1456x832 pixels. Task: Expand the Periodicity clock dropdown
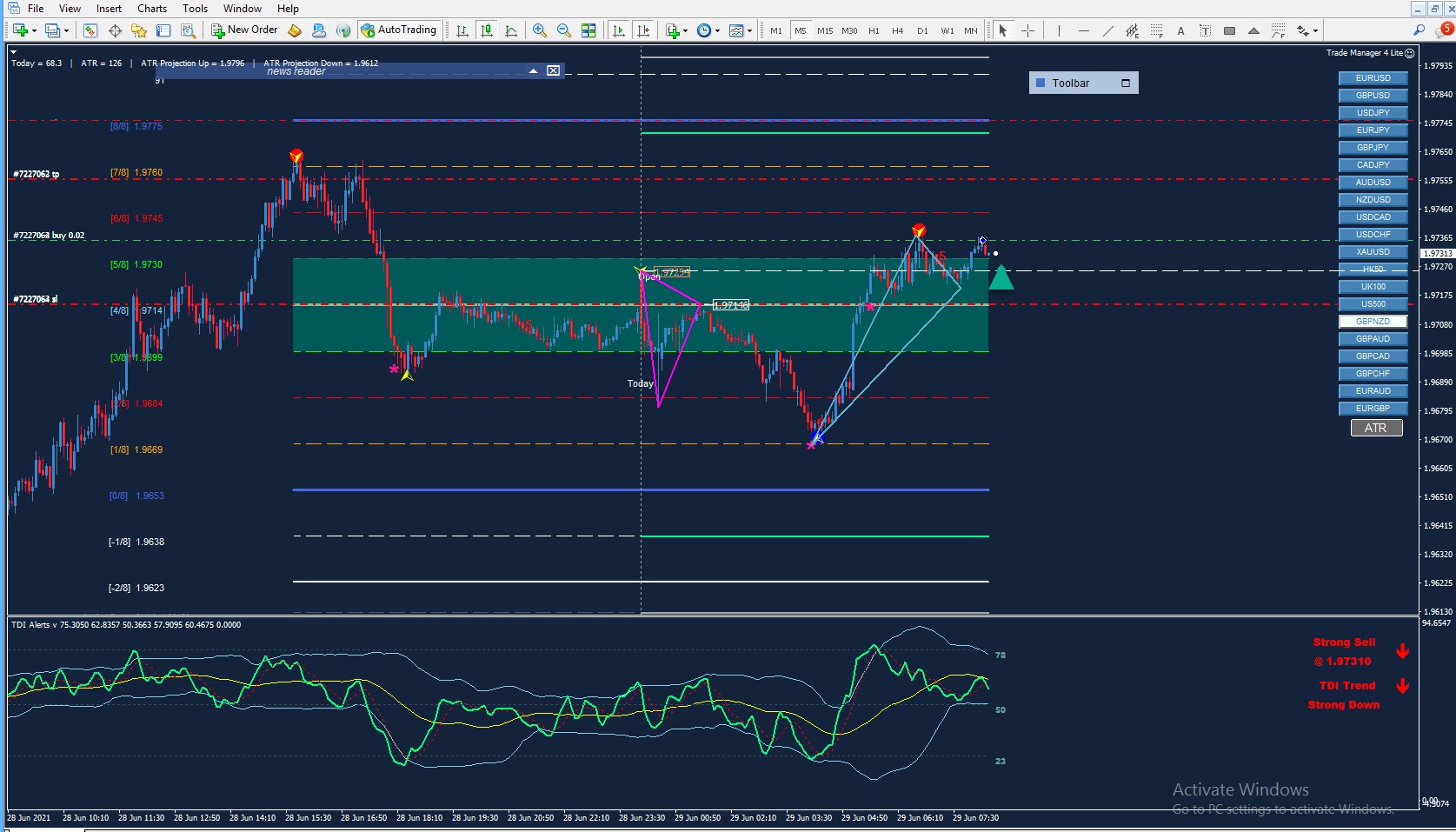pyautogui.click(x=717, y=30)
